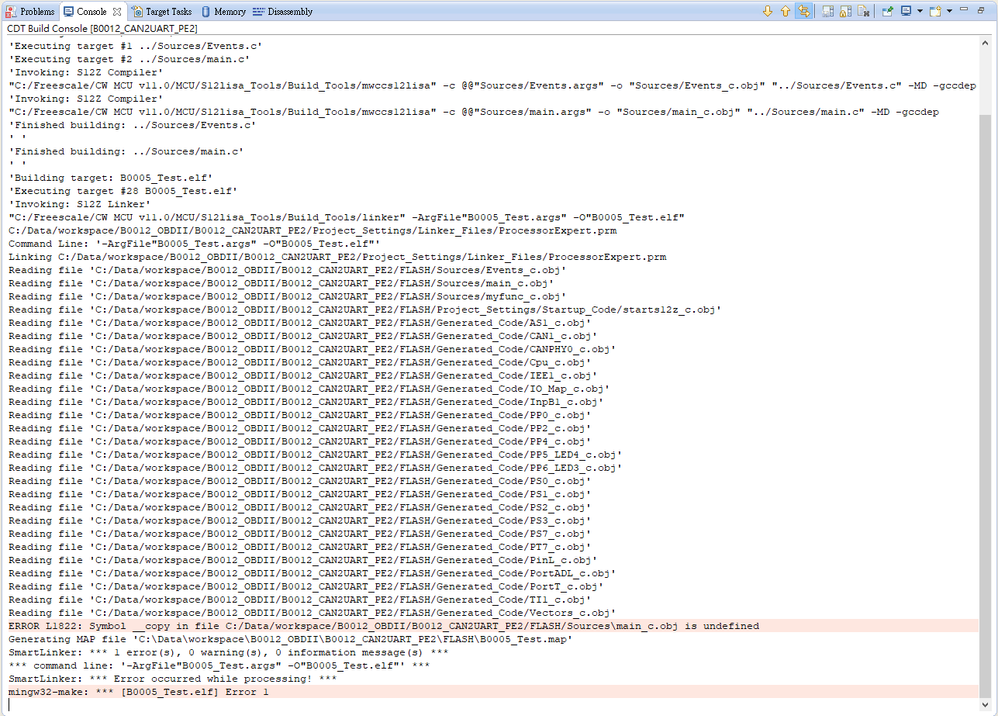Click the 'Generating MAP file' line

click(x=290, y=640)
